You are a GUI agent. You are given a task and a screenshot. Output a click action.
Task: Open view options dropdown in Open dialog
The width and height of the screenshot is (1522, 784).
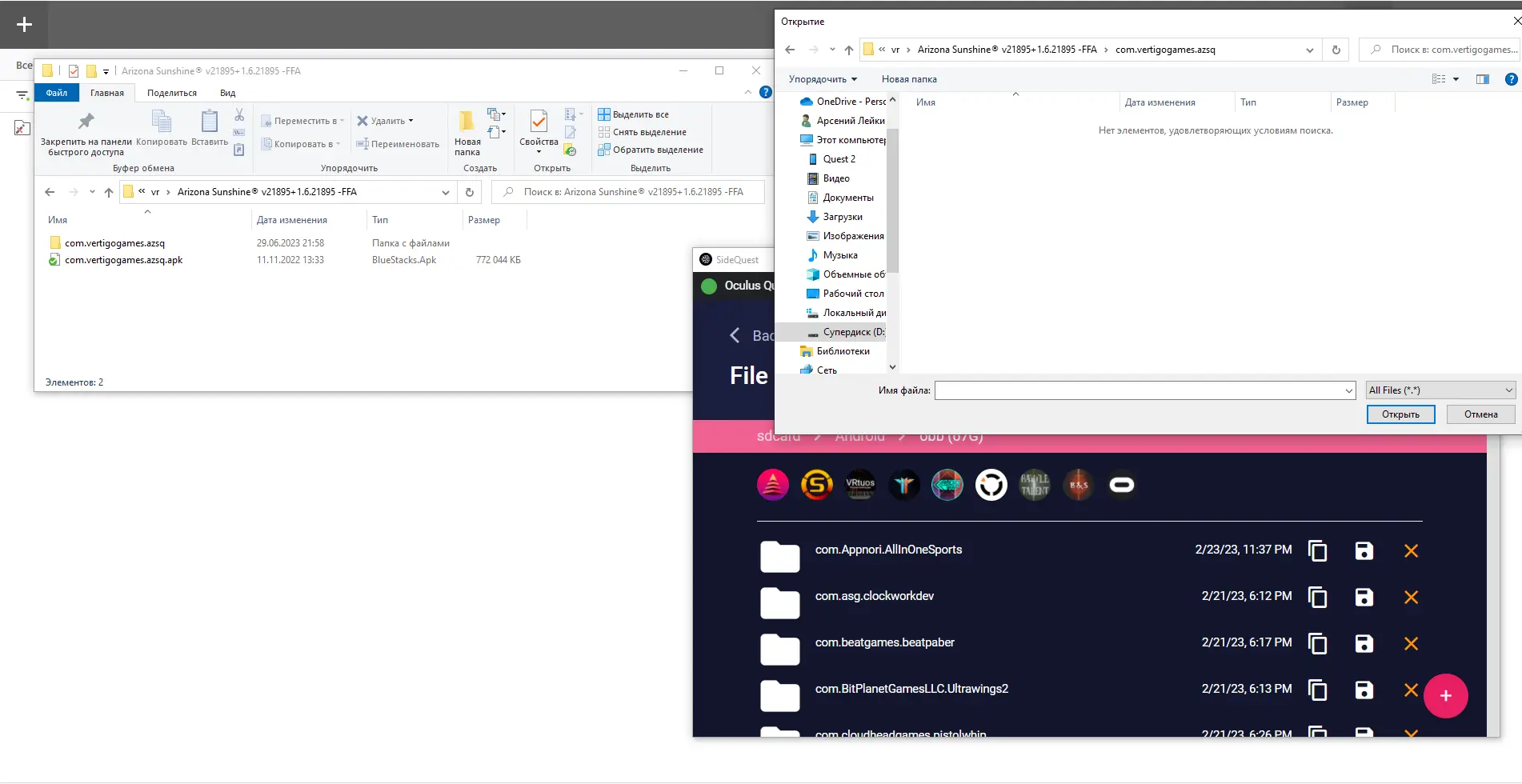(x=1456, y=79)
